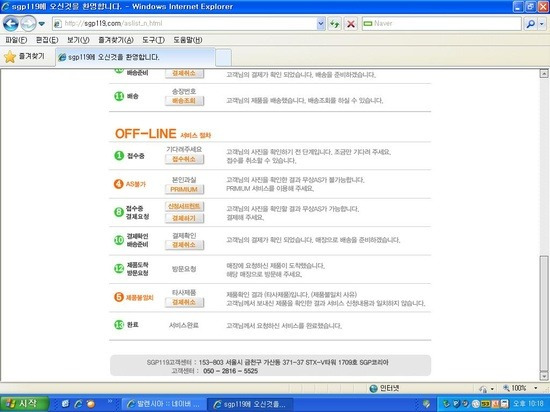
Task: Click the PRIMIUM button
Action: pyautogui.click(x=184, y=189)
